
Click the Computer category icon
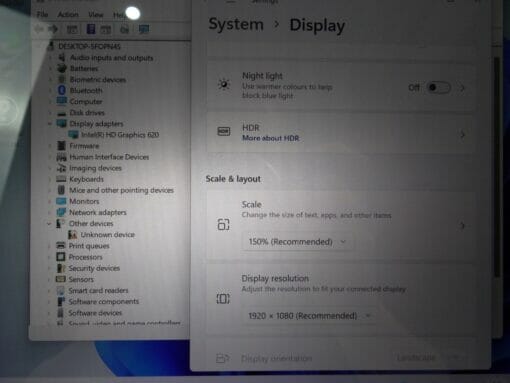pos(62,101)
